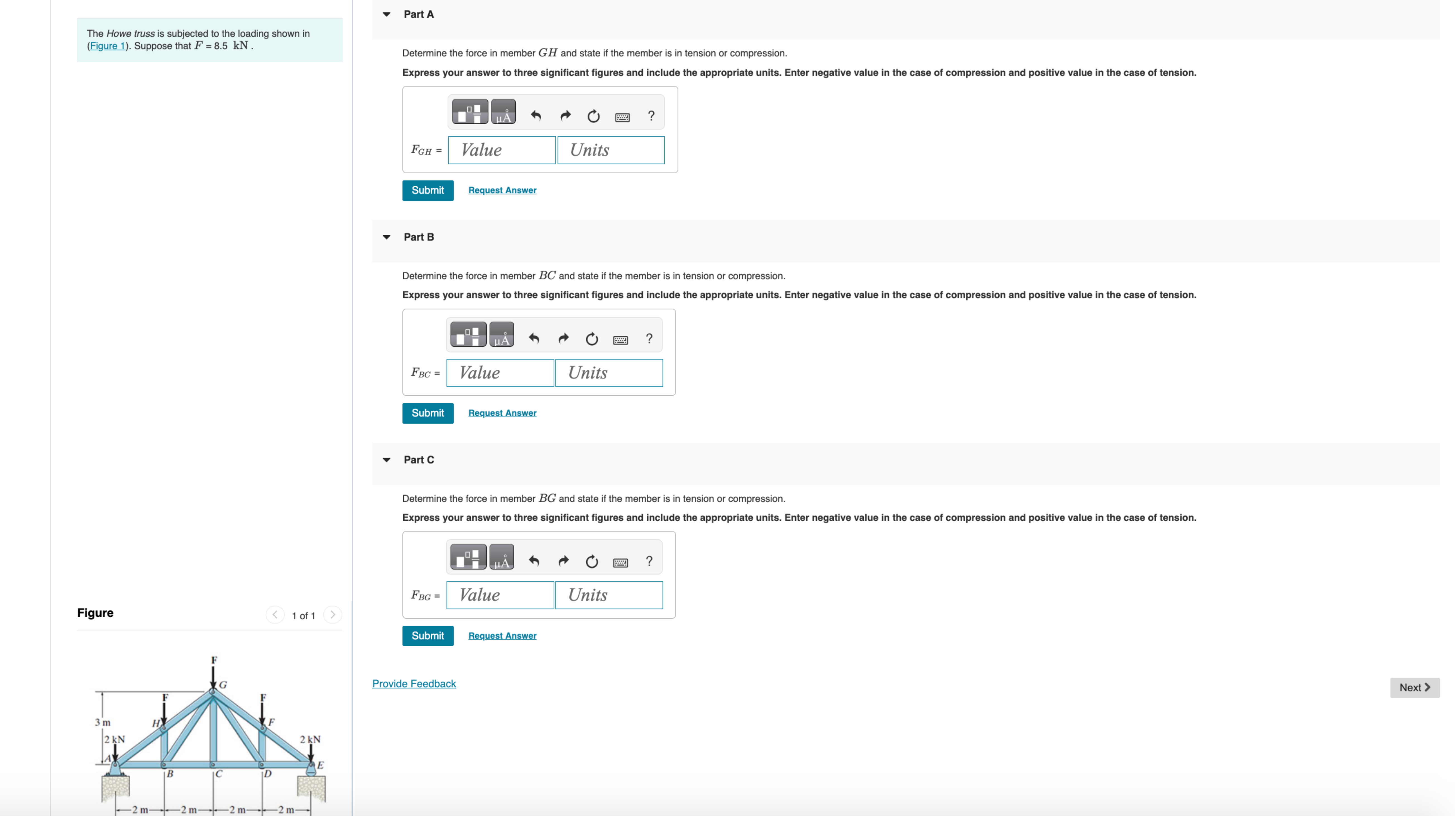The height and width of the screenshot is (816, 1456).
Task: Open the math templates icon in Part B
Action: pyautogui.click(x=467, y=334)
